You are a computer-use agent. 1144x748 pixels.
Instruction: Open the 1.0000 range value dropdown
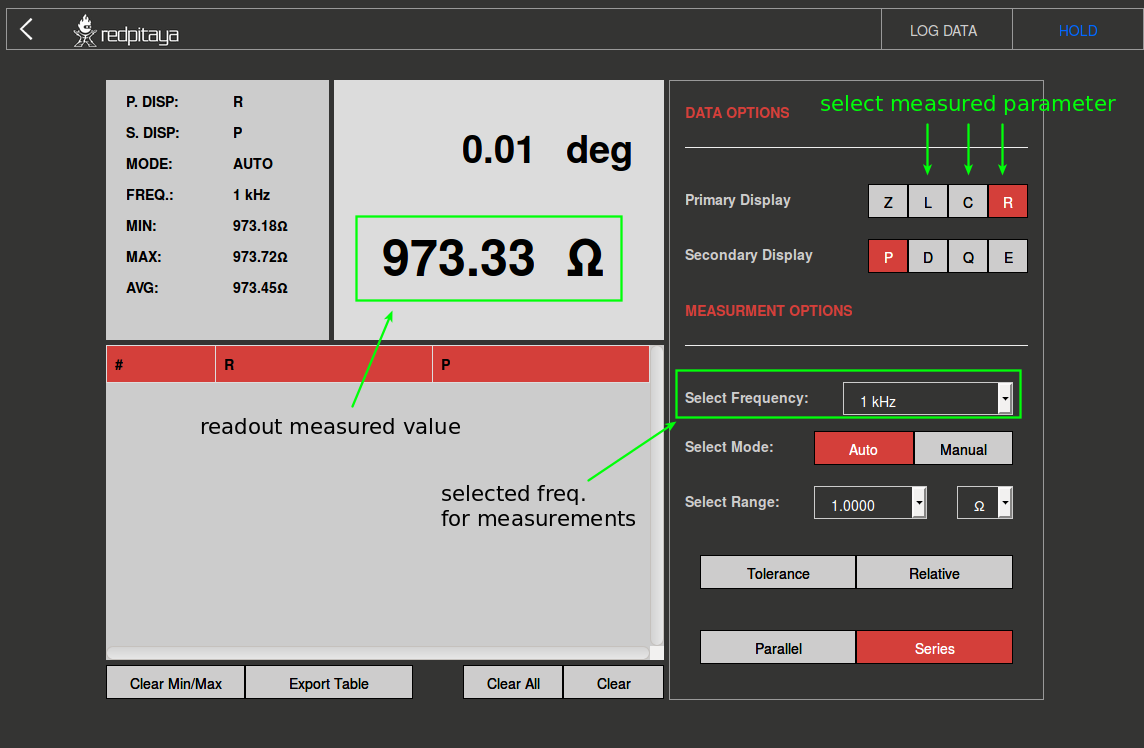870,503
